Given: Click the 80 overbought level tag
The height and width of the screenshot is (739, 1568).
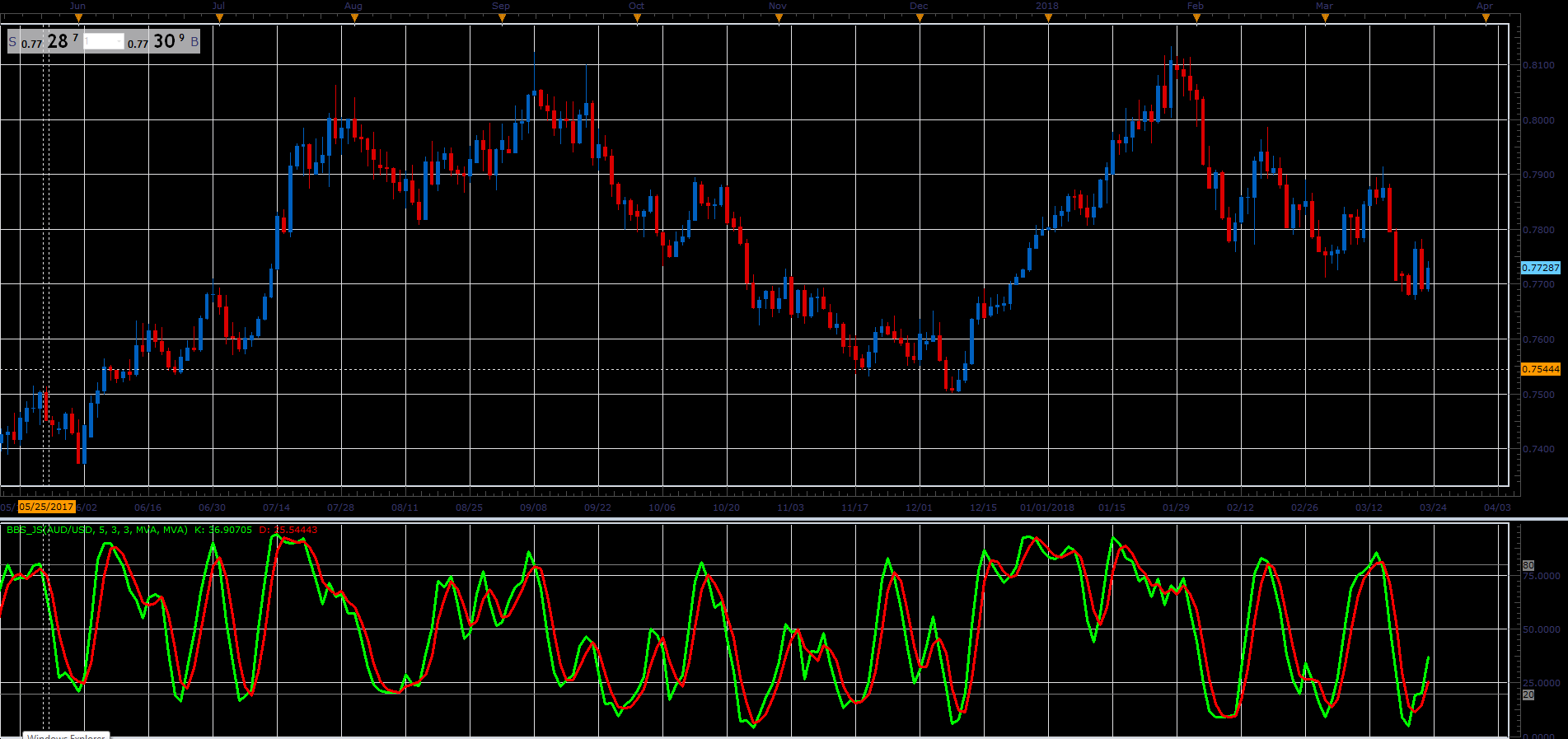Looking at the screenshot, I should [1528, 565].
